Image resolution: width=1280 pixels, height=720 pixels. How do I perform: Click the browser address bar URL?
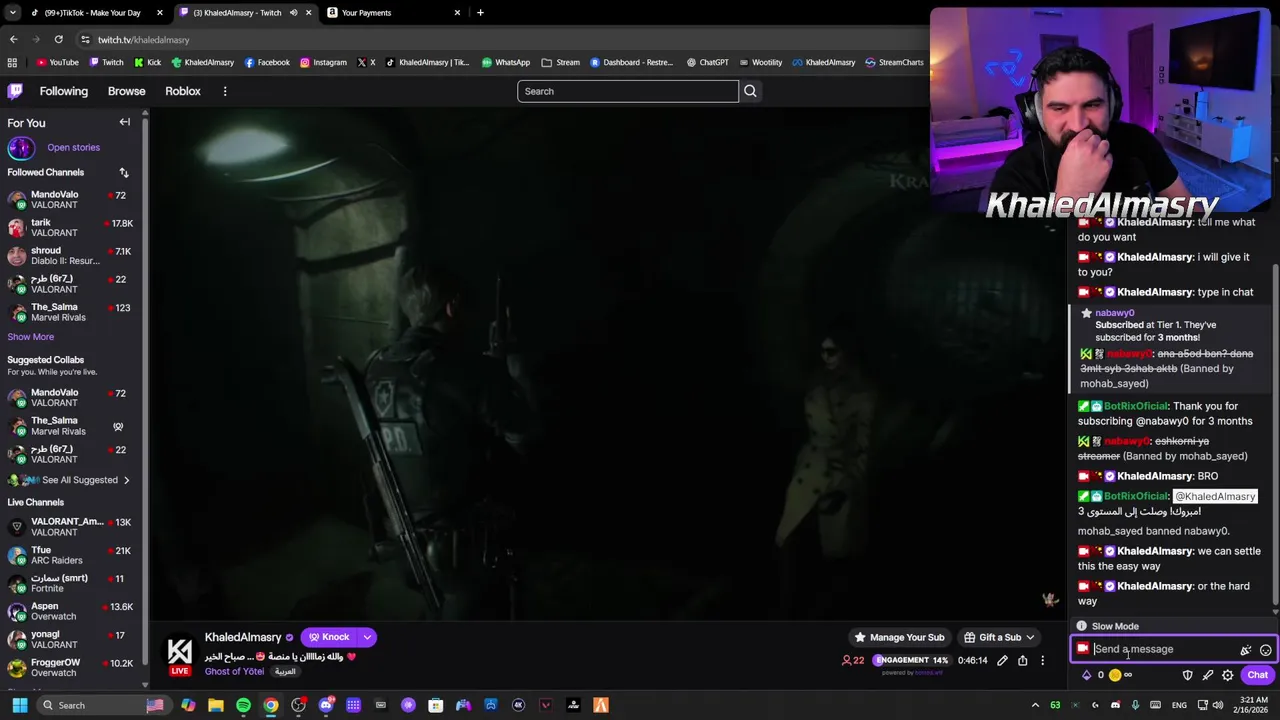tap(144, 39)
